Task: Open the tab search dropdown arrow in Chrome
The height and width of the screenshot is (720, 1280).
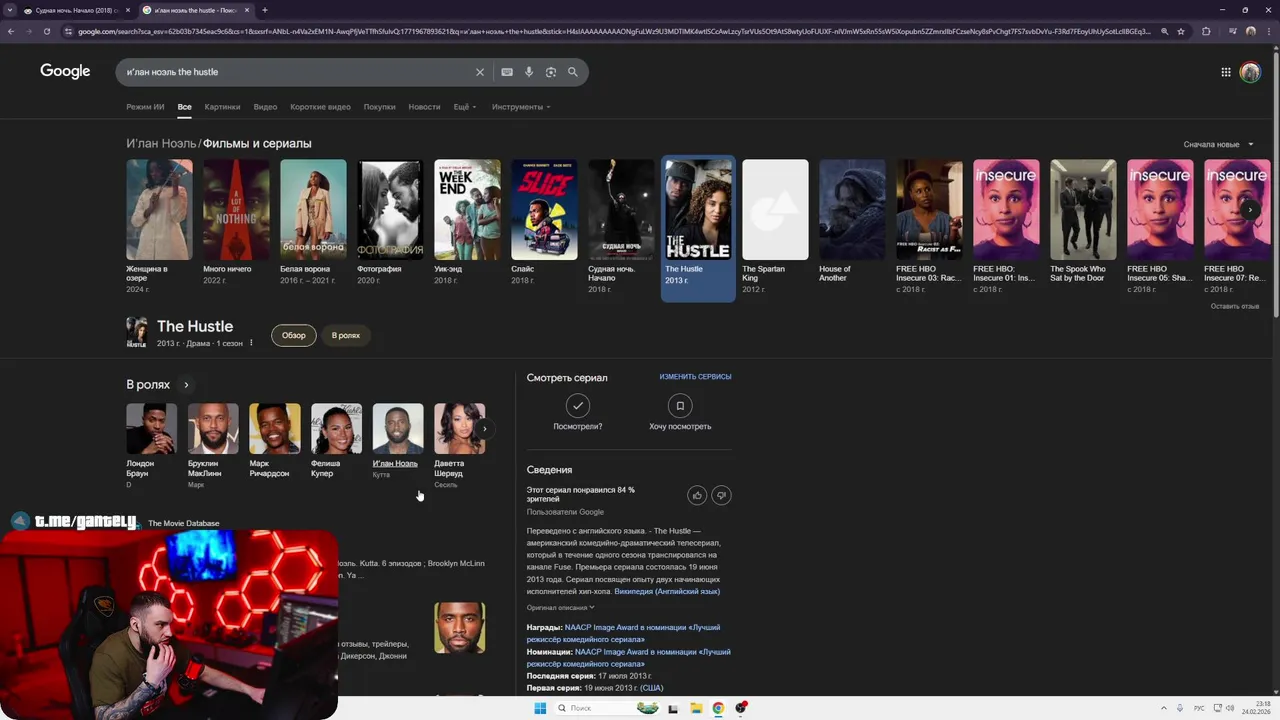Action: pyautogui.click(x=10, y=10)
